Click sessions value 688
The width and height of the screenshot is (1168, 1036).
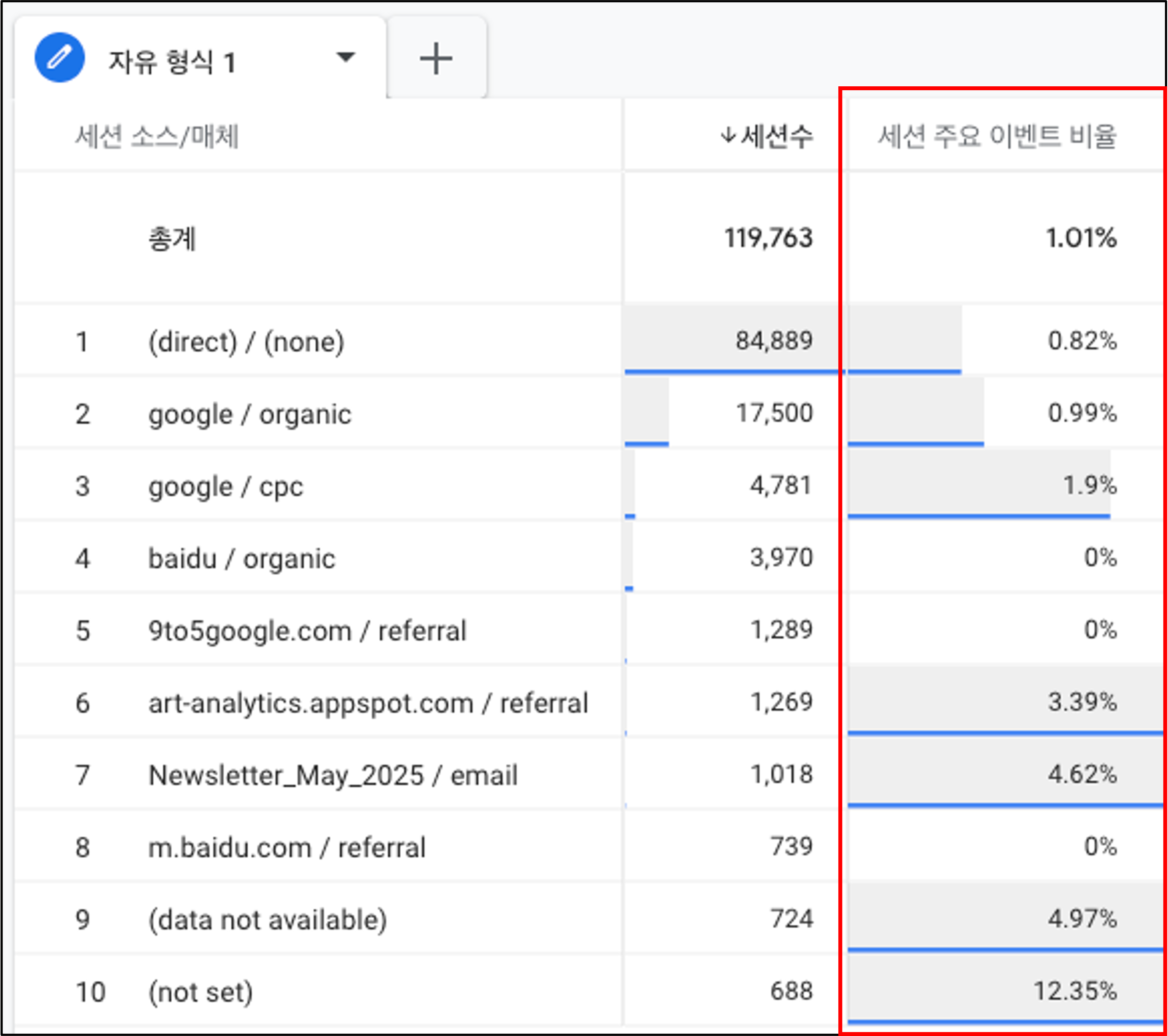pos(791,991)
